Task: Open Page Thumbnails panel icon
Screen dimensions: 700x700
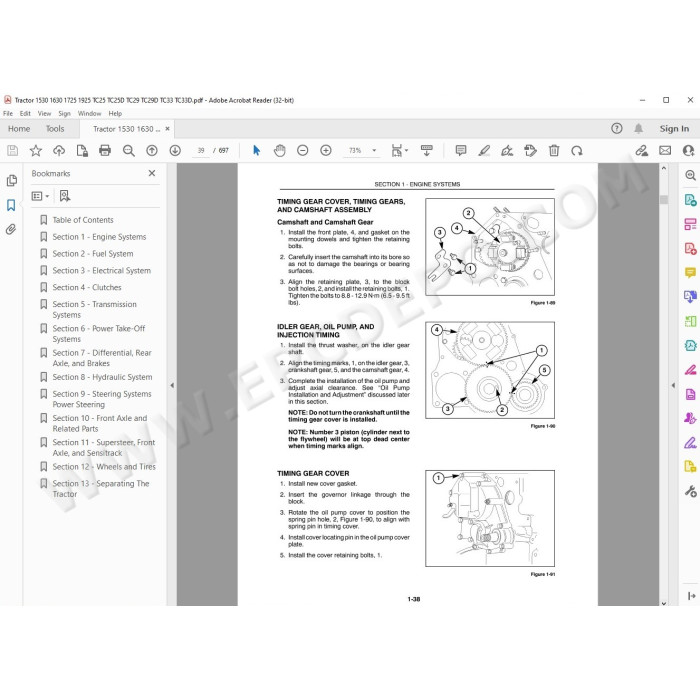Action: [12, 180]
